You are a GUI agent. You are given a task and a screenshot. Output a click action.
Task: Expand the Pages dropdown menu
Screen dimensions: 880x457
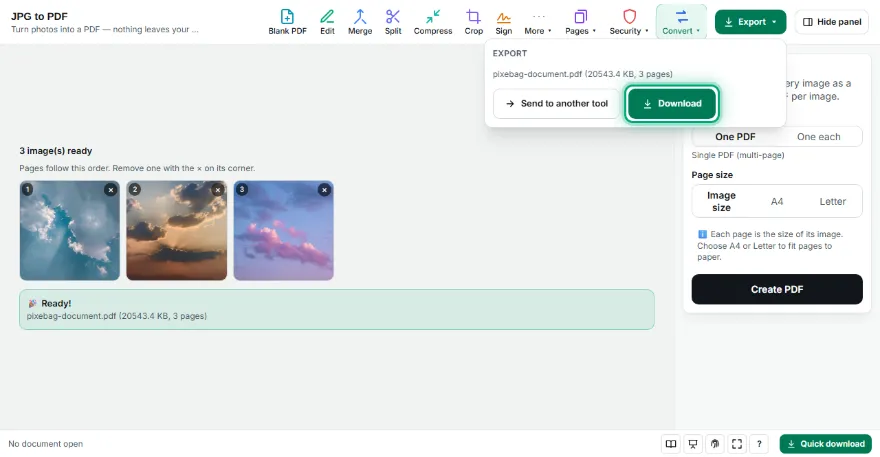(580, 22)
